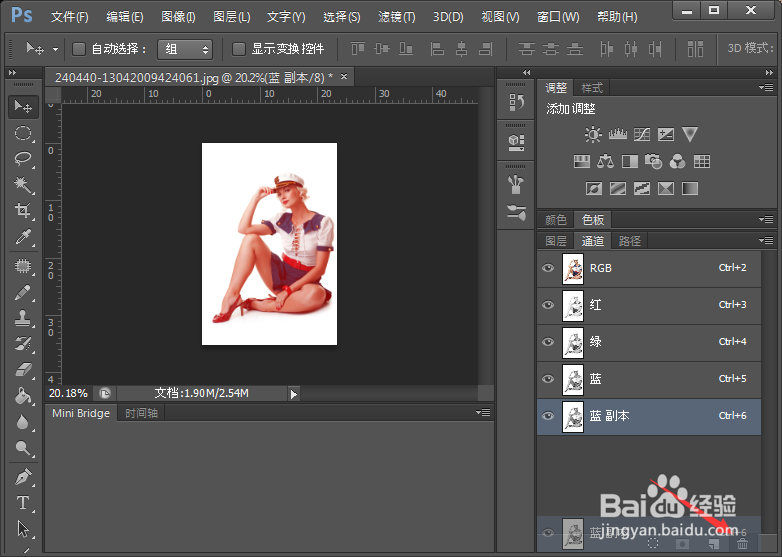
Task: Open the Move tool preset picker arrow
Action: coord(55,49)
